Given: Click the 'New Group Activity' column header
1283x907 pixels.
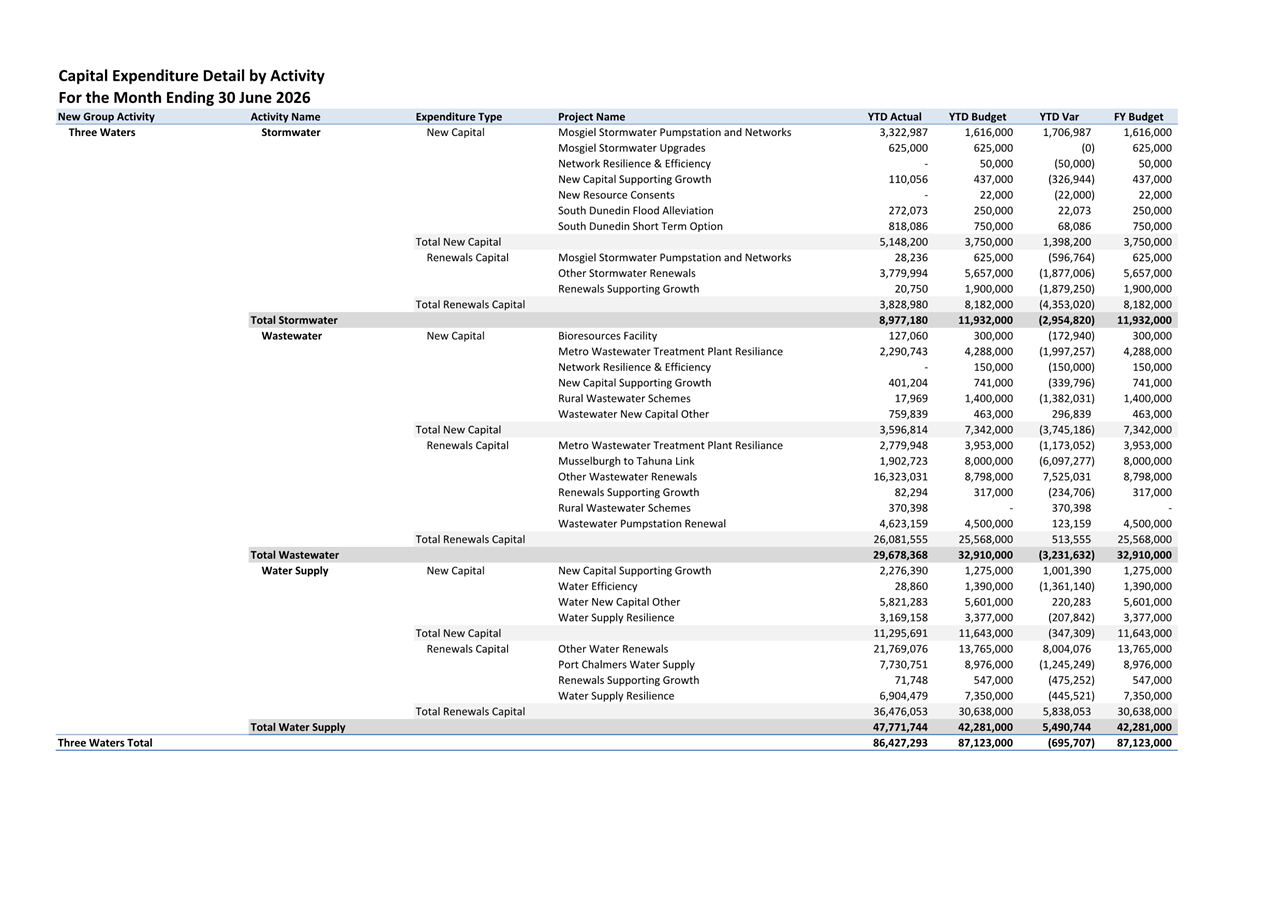Looking at the screenshot, I should coord(106,117).
